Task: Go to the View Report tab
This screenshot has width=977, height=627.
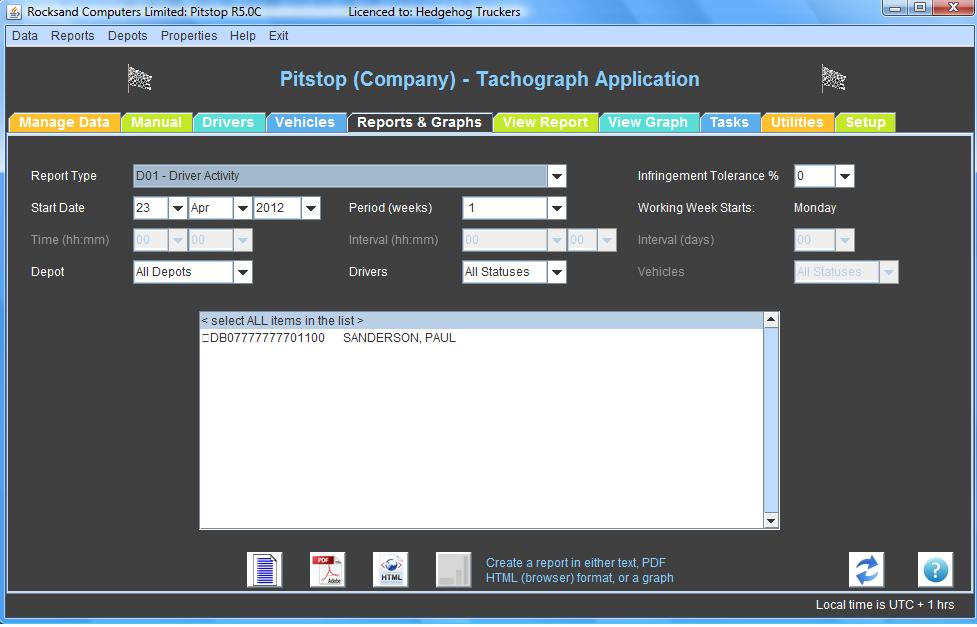Action: tap(545, 122)
